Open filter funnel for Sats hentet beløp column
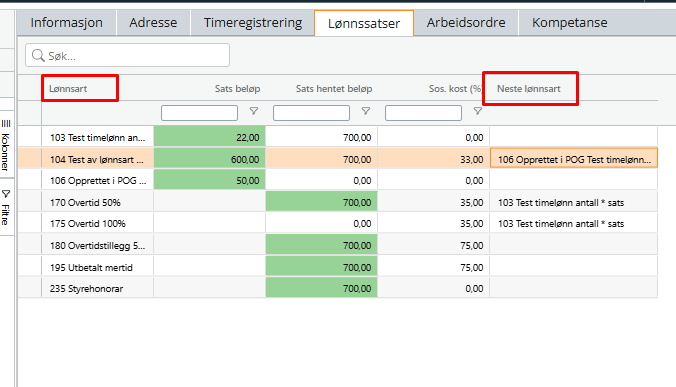 [366, 111]
